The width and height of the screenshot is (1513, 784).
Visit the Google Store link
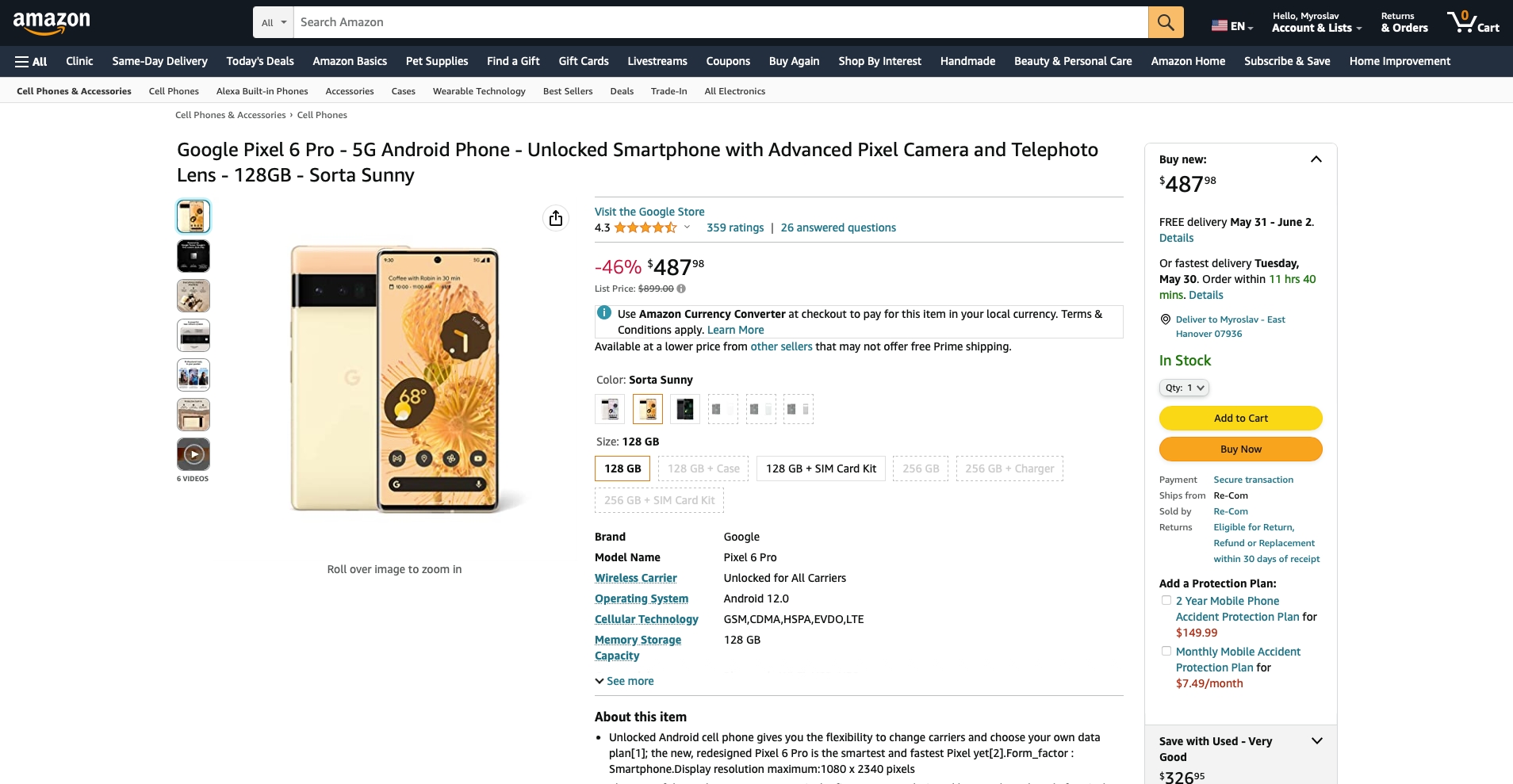pos(649,212)
